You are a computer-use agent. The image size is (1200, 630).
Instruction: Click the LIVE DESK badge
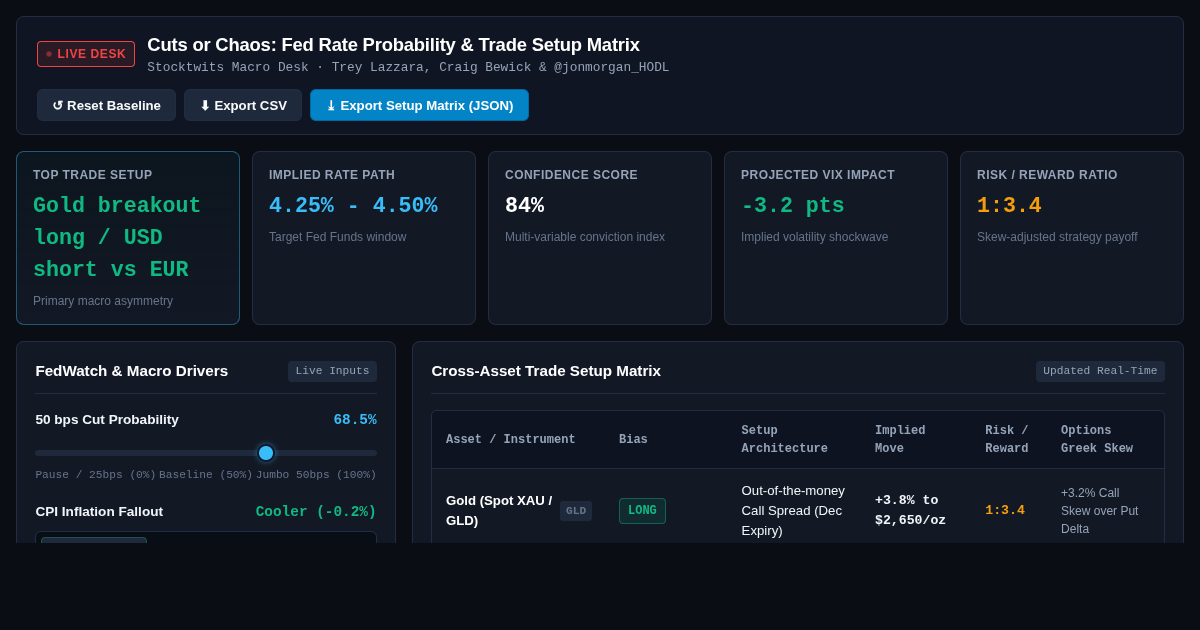pyautogui.click(x=86, y=54)
